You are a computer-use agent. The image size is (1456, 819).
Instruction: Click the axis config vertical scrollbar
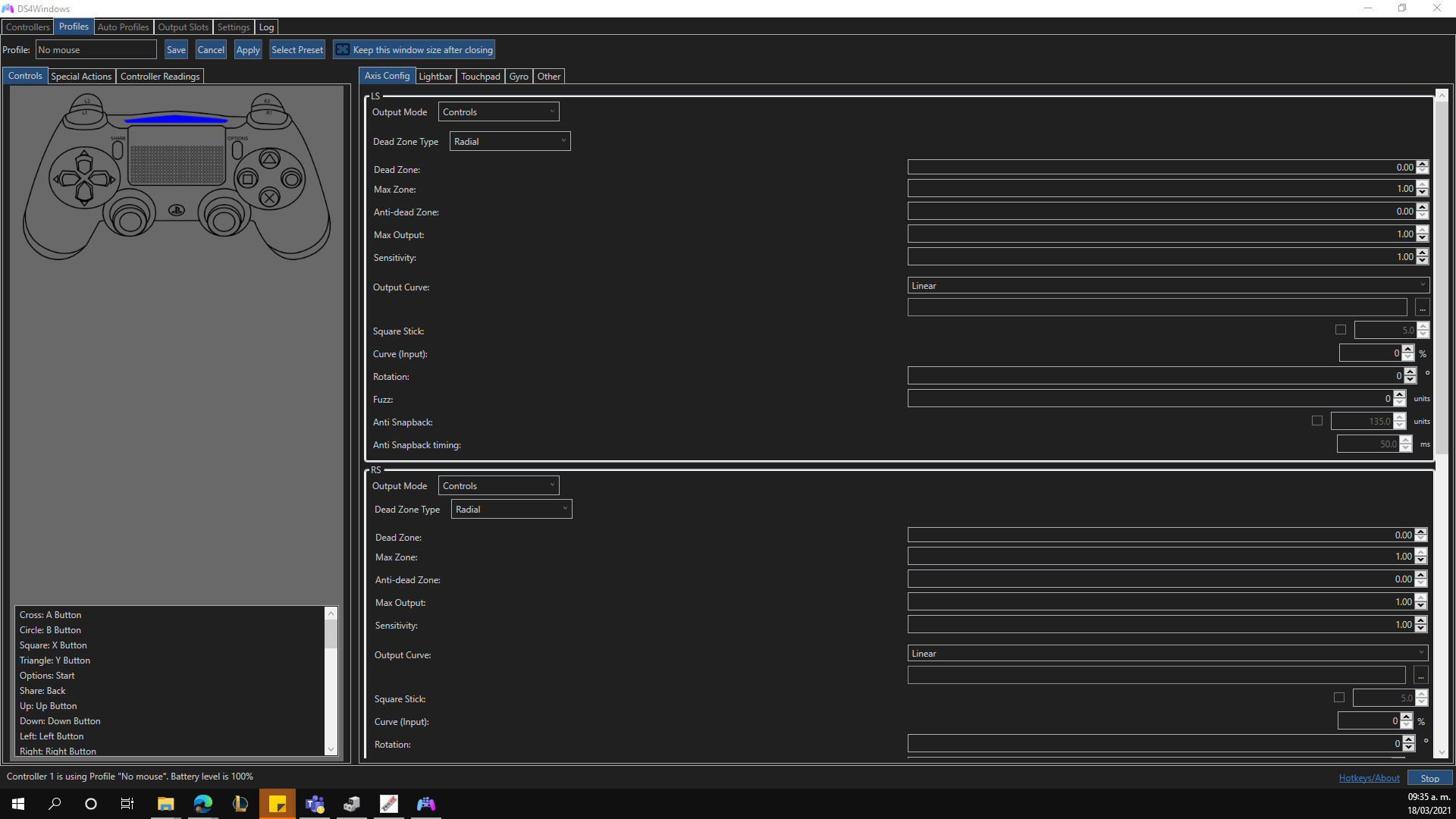pyautogui.click(x=1442, y=277)
